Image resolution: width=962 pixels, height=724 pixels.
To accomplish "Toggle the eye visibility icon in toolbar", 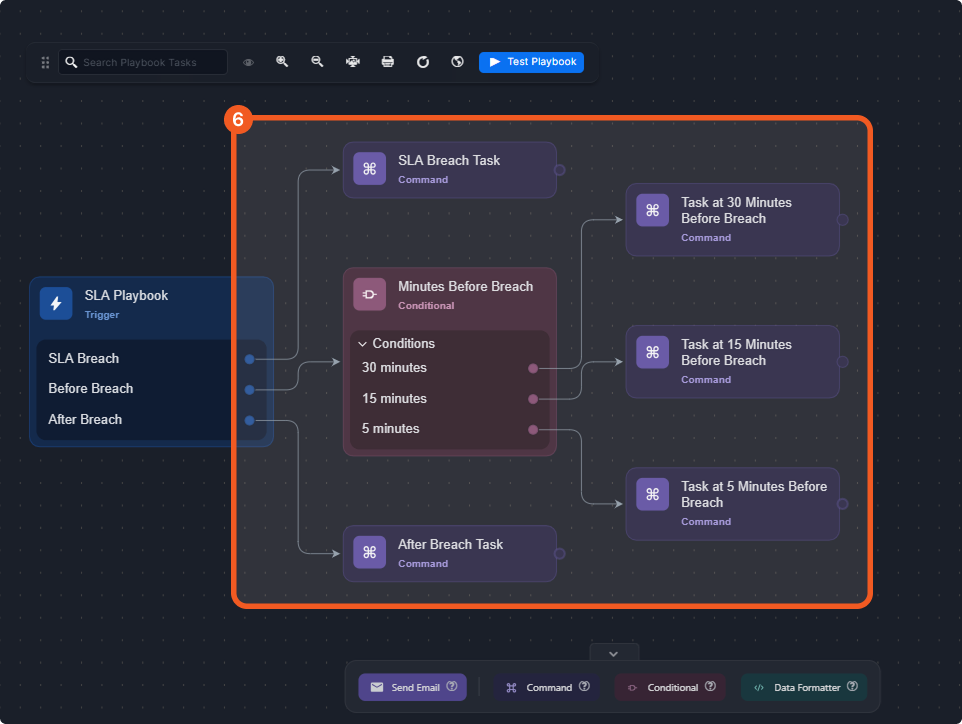I will [x=248, y=62].
